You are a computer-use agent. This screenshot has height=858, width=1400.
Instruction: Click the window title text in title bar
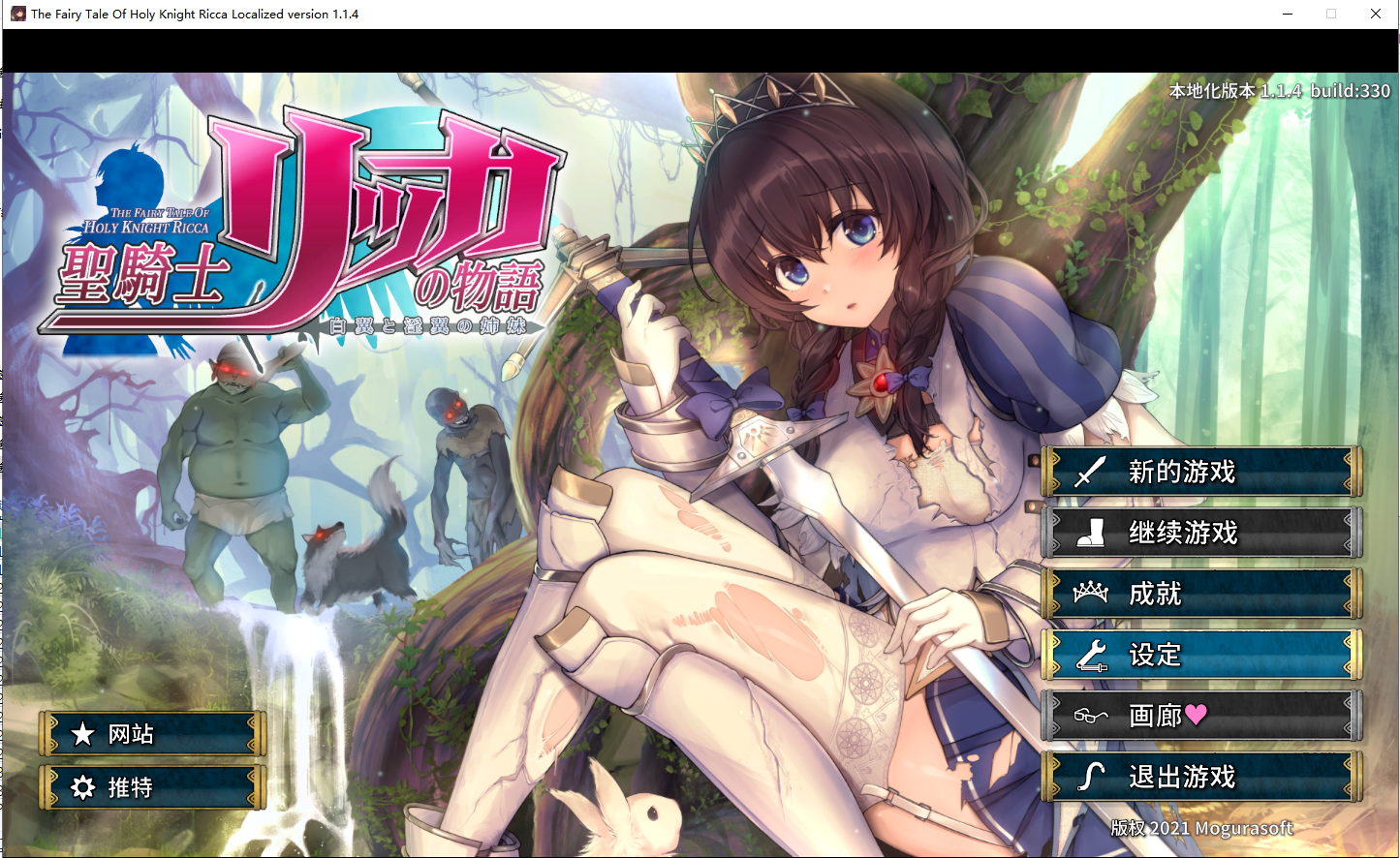coord(195,14)
